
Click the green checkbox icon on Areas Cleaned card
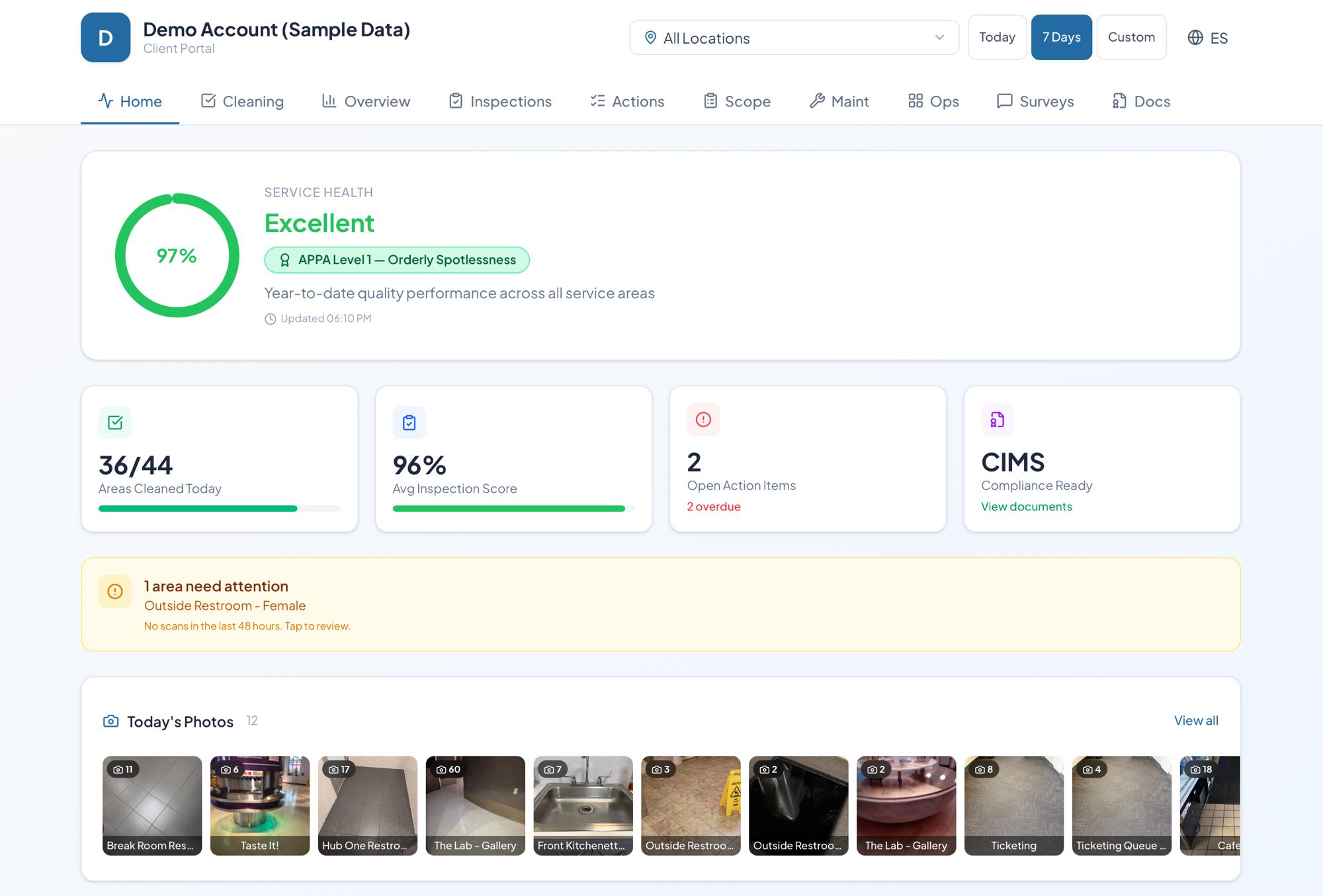115,423
